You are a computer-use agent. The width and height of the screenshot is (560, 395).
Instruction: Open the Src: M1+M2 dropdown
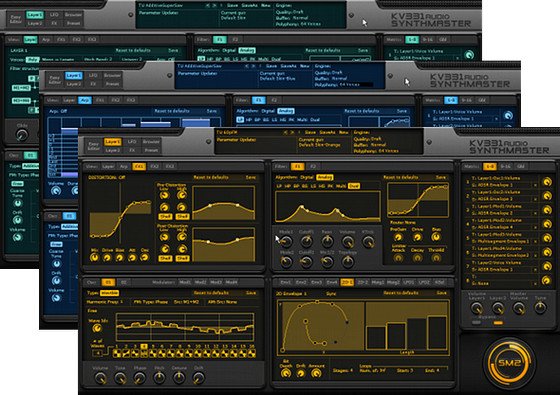(x=186, y=302)
